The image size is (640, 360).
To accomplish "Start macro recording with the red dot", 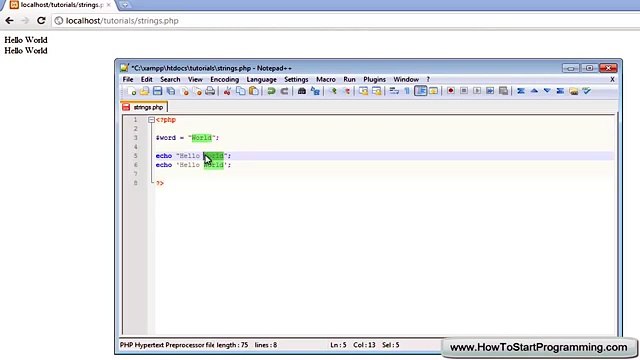I will point(451,91).
